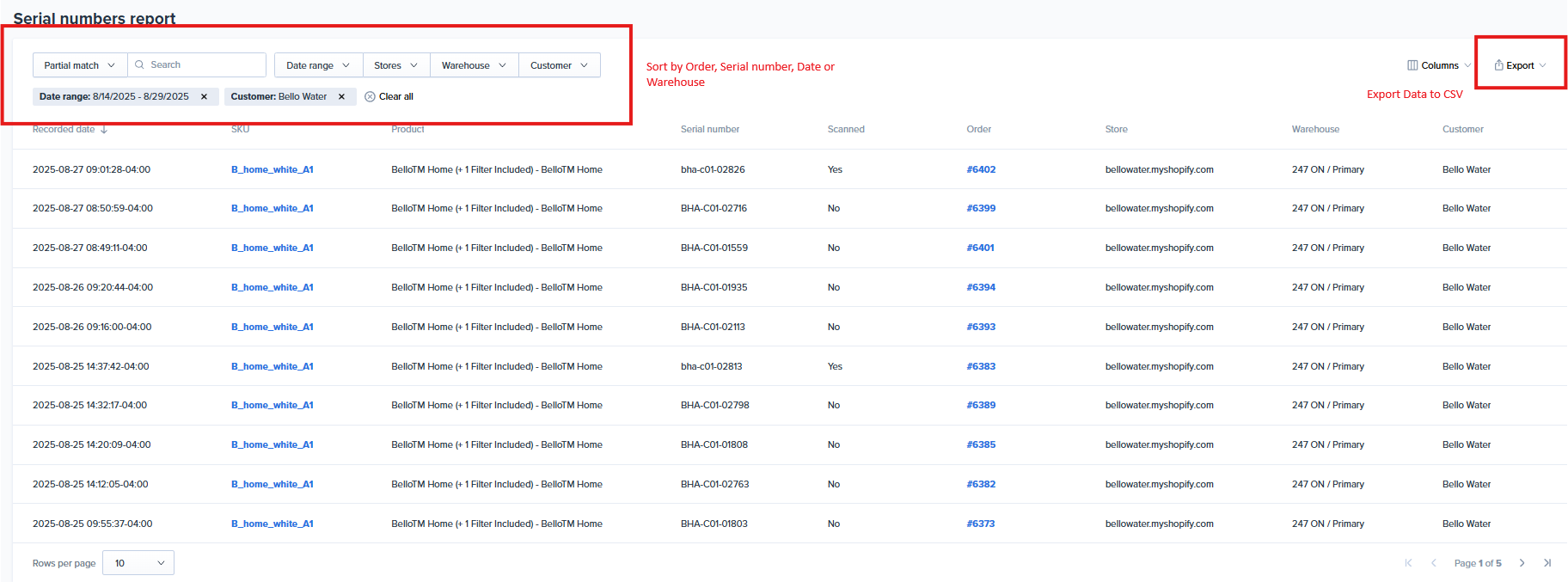Open order #6402 link
1568x582 pixels.
pos(981,169)
